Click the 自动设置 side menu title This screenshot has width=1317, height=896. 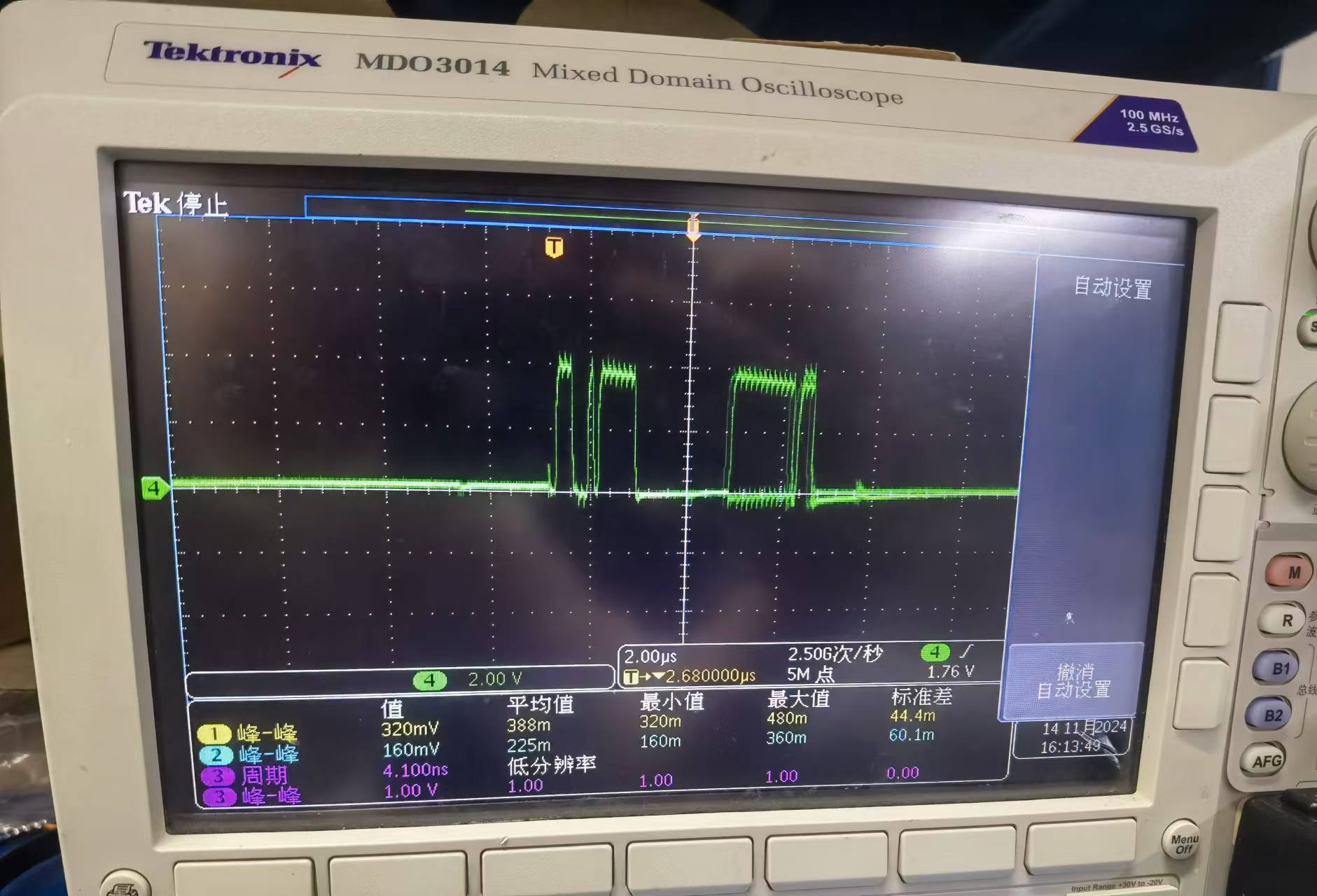(1113, 288)
